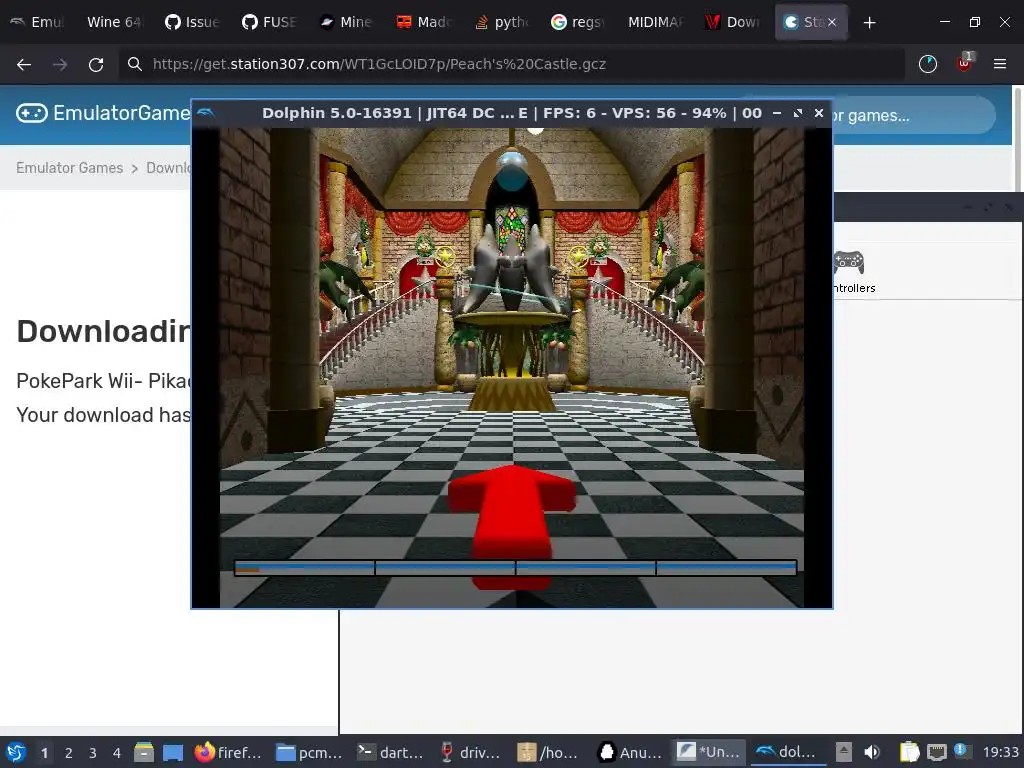Switch to the Google regs tab
1024x768 pixels.
[x=577, y=22]
